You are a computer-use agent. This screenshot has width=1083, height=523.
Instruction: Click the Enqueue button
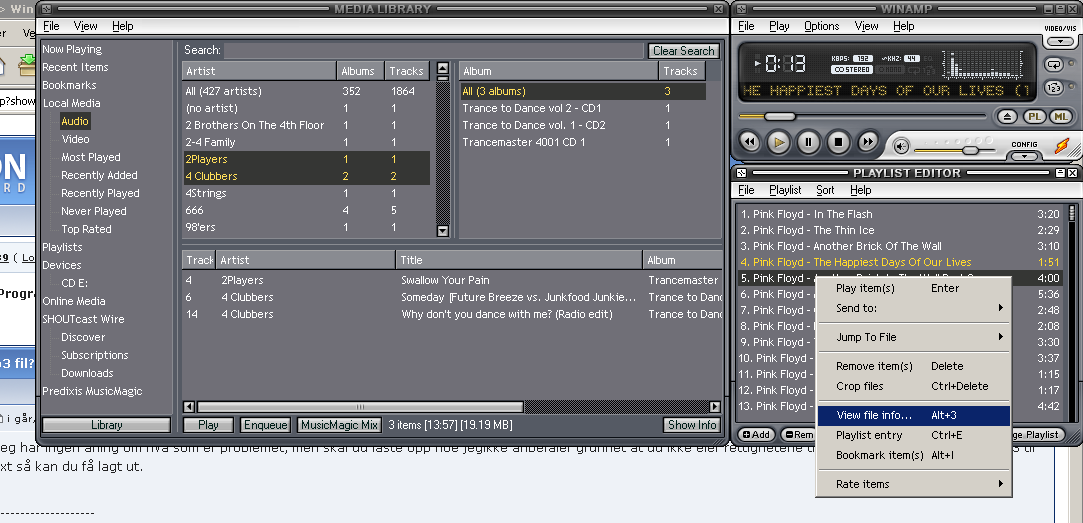coord(265,425)
